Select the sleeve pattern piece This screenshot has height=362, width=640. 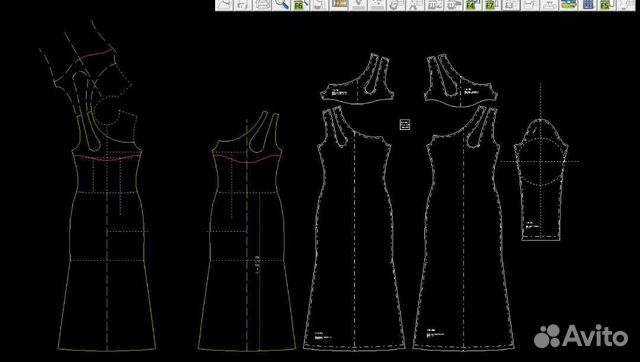(541, 180)
